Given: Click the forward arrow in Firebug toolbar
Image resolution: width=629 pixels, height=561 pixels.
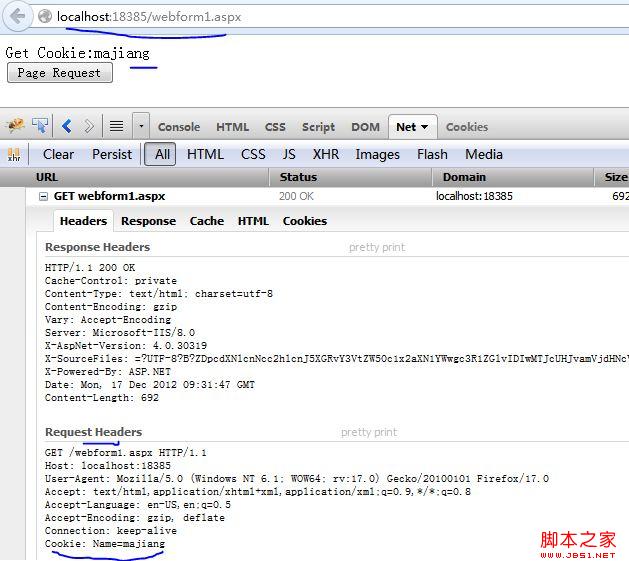Looking at the screenshot, I should [89, 126].
